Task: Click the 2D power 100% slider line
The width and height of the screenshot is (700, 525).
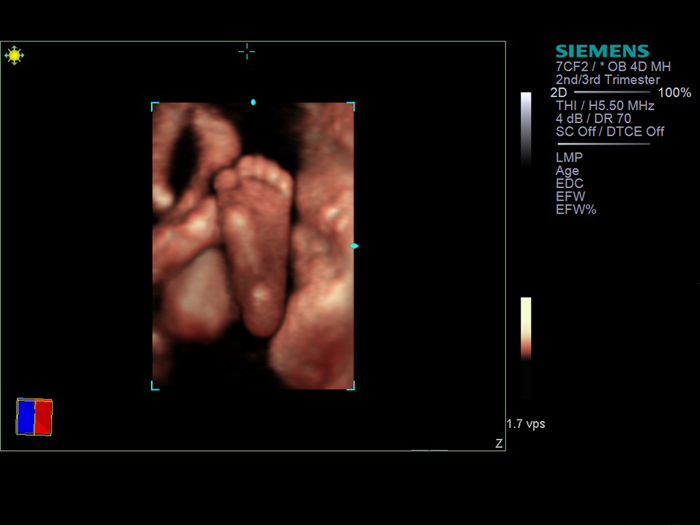Action: [x=612, y=92]
